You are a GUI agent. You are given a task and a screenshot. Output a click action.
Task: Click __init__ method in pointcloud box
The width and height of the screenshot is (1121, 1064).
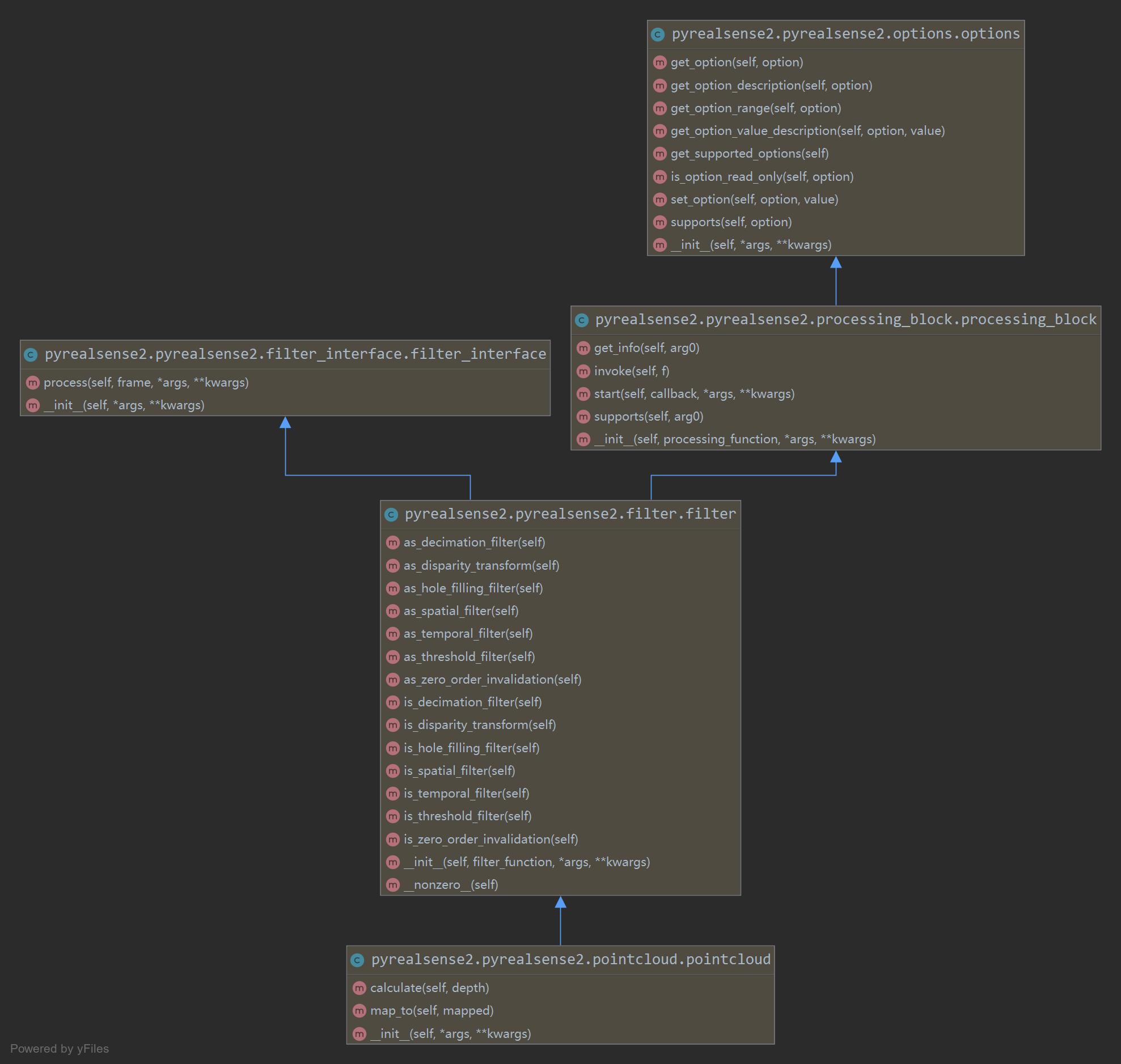pos(450,1034)
